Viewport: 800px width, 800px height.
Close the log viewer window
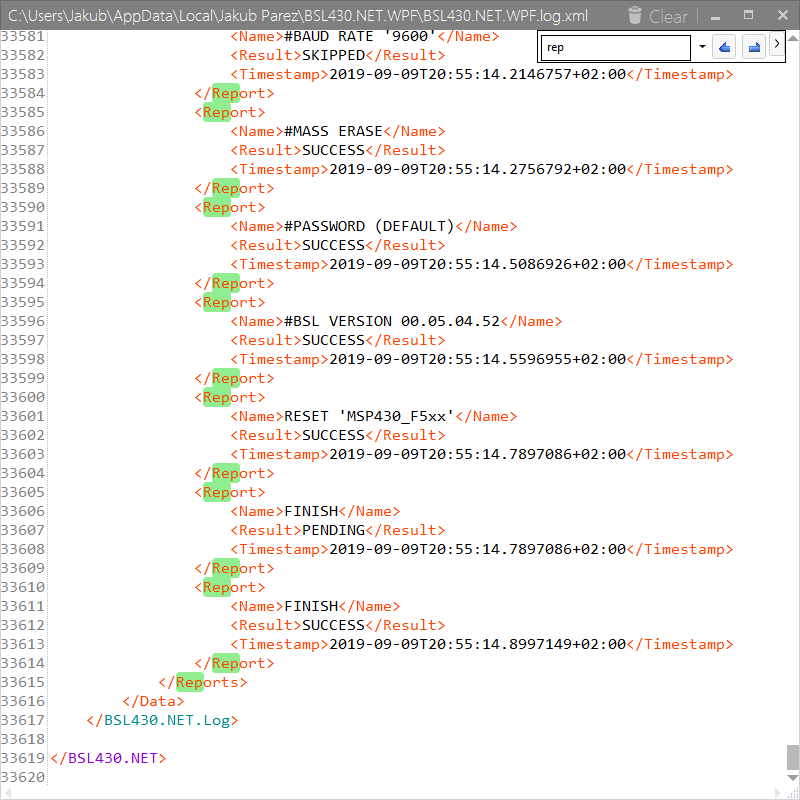pos(783,15)
